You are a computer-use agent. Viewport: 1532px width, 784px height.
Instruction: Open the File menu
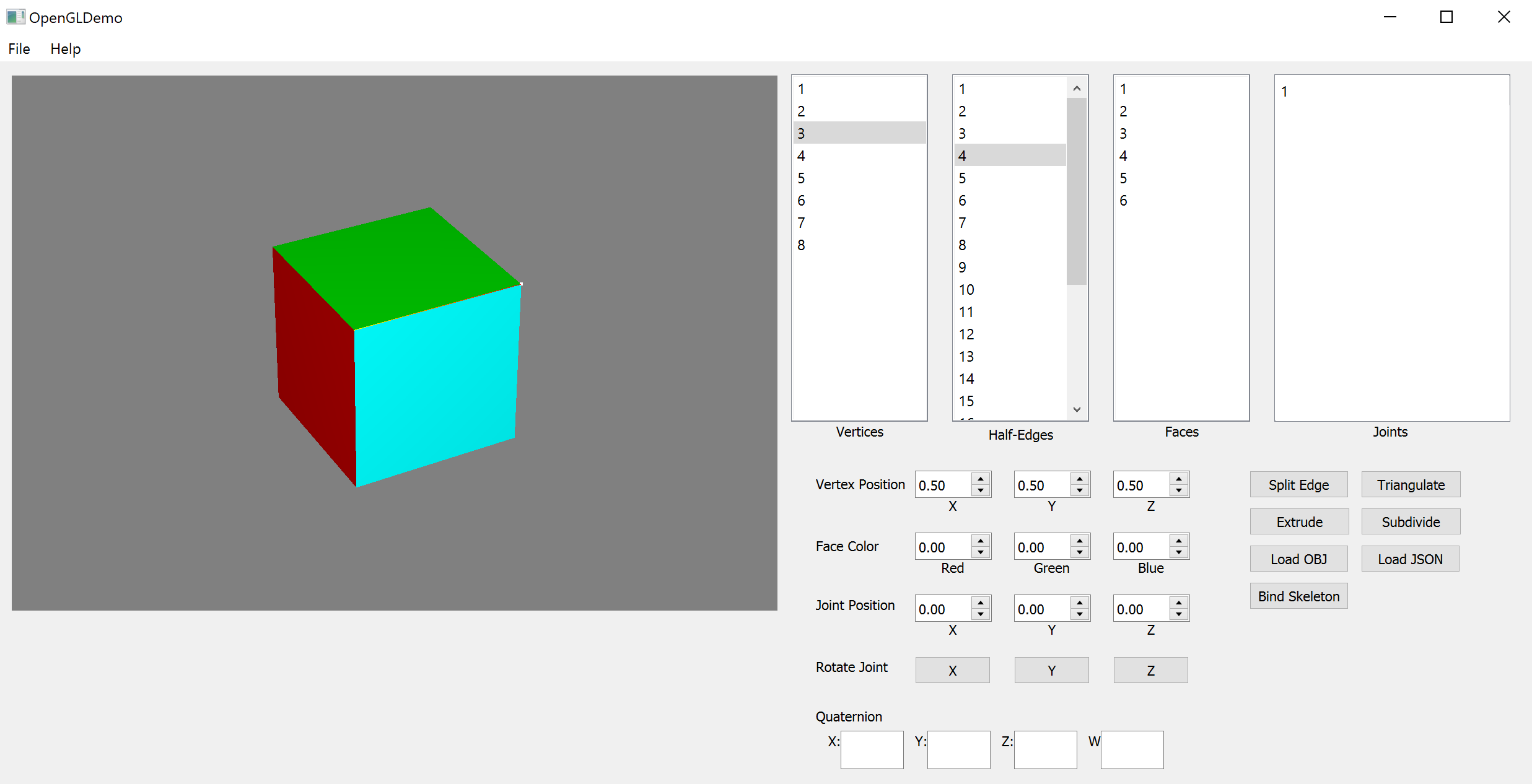coord(19,49)
